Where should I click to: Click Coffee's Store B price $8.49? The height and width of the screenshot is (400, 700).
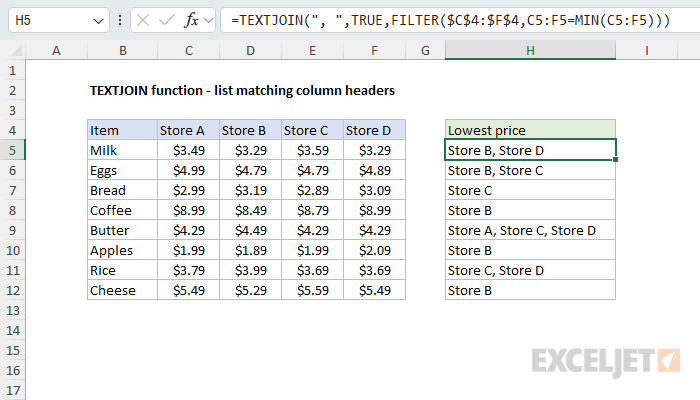tap(250, 210)
